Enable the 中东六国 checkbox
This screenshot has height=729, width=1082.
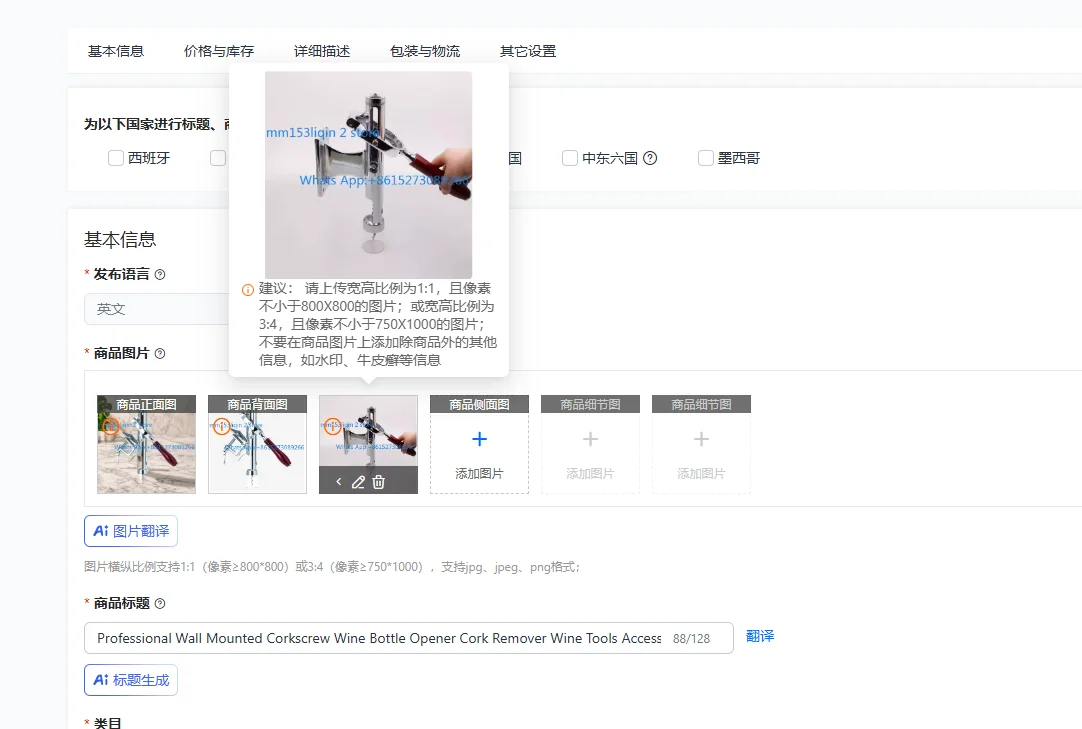tap(570, 158)
